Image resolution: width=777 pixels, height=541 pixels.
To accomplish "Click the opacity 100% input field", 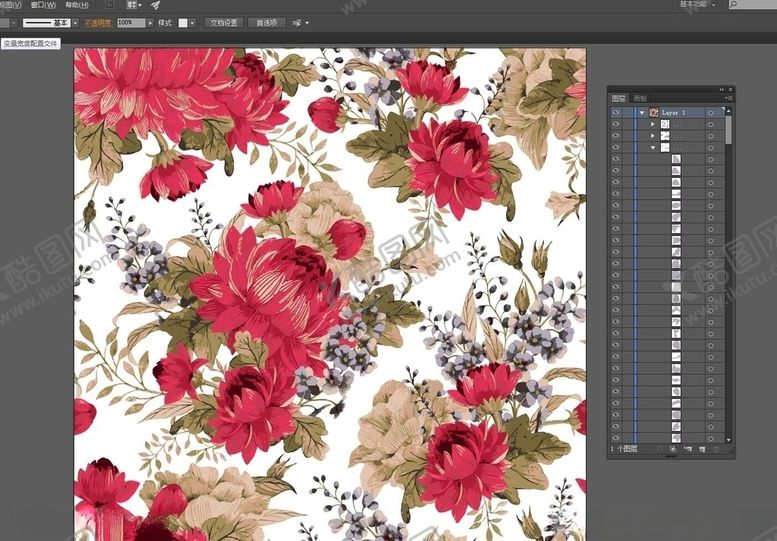I will pos(130,22).
